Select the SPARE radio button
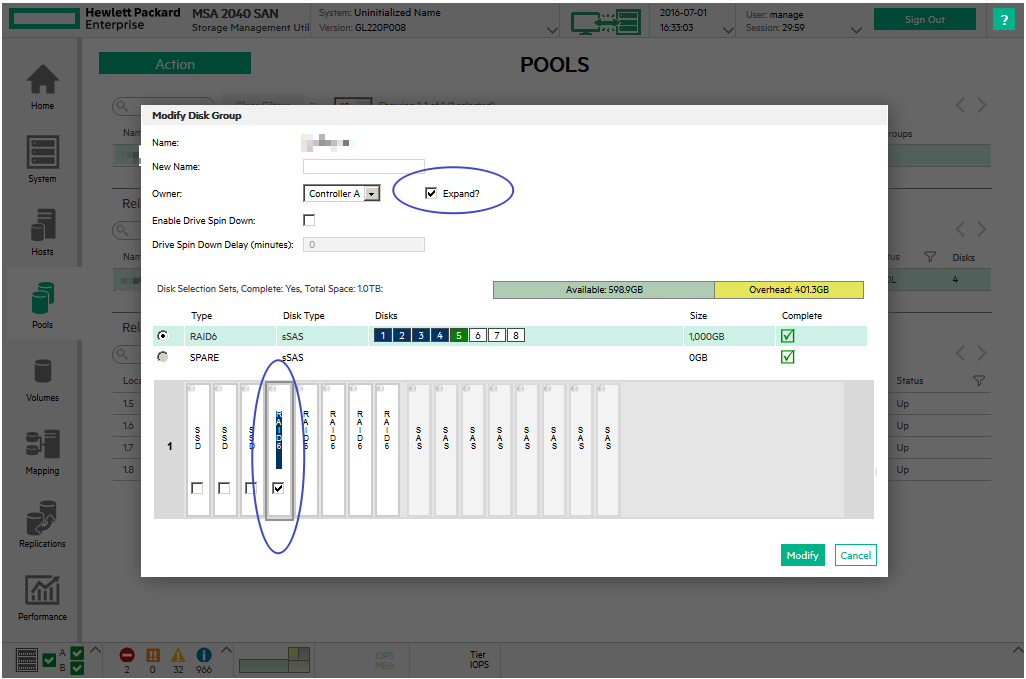The width and height of the screenshot is (1026, 679). tap(162, 357)
